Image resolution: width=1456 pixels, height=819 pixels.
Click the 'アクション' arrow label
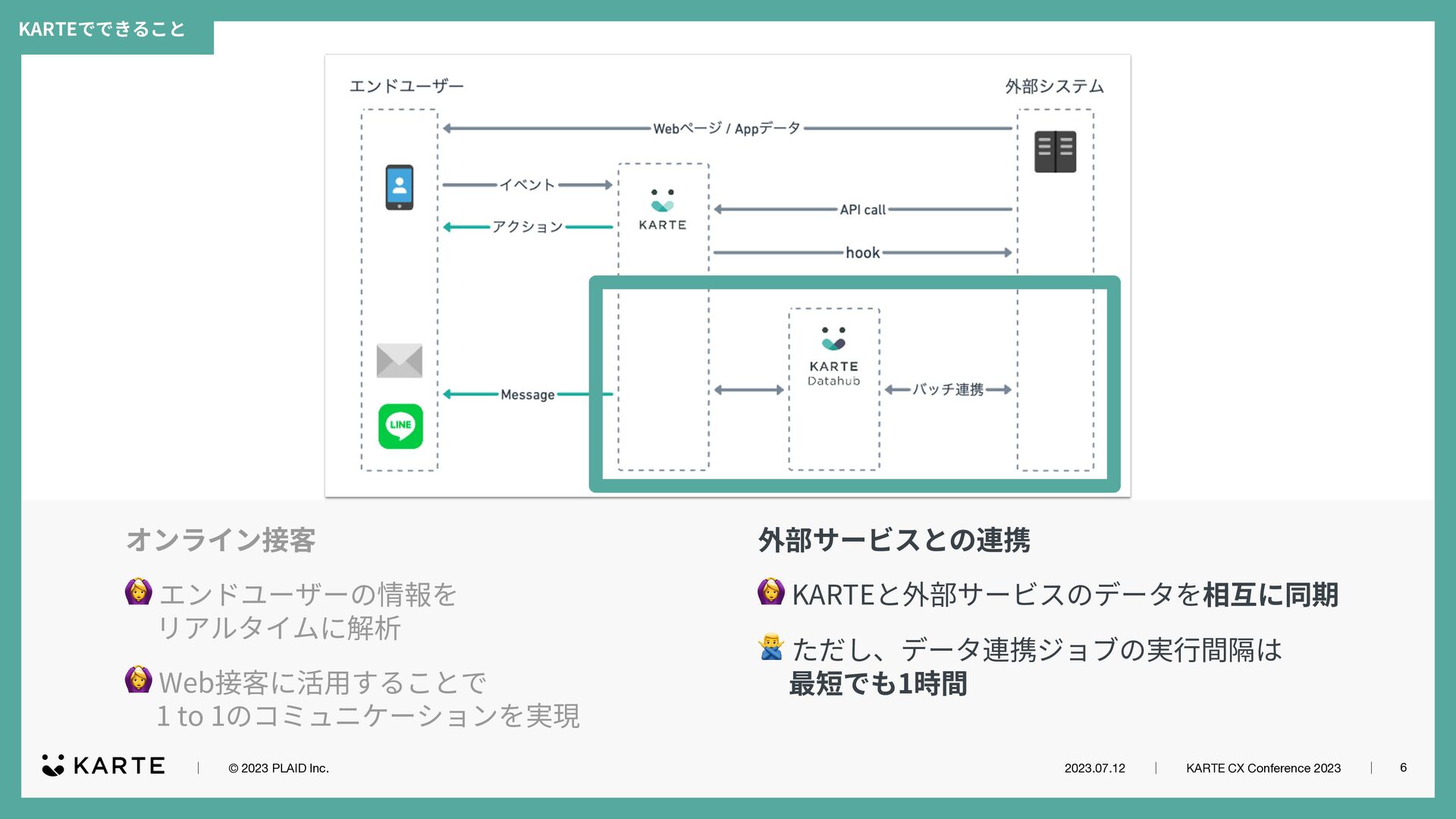(528, 226)
